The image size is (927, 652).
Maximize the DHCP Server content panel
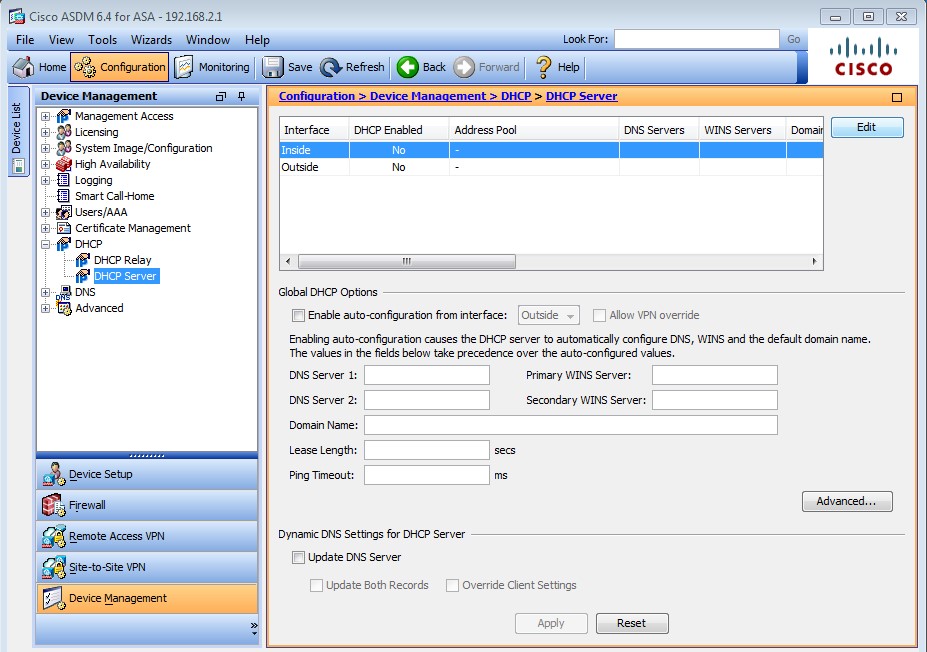click(x=897, y=97)
